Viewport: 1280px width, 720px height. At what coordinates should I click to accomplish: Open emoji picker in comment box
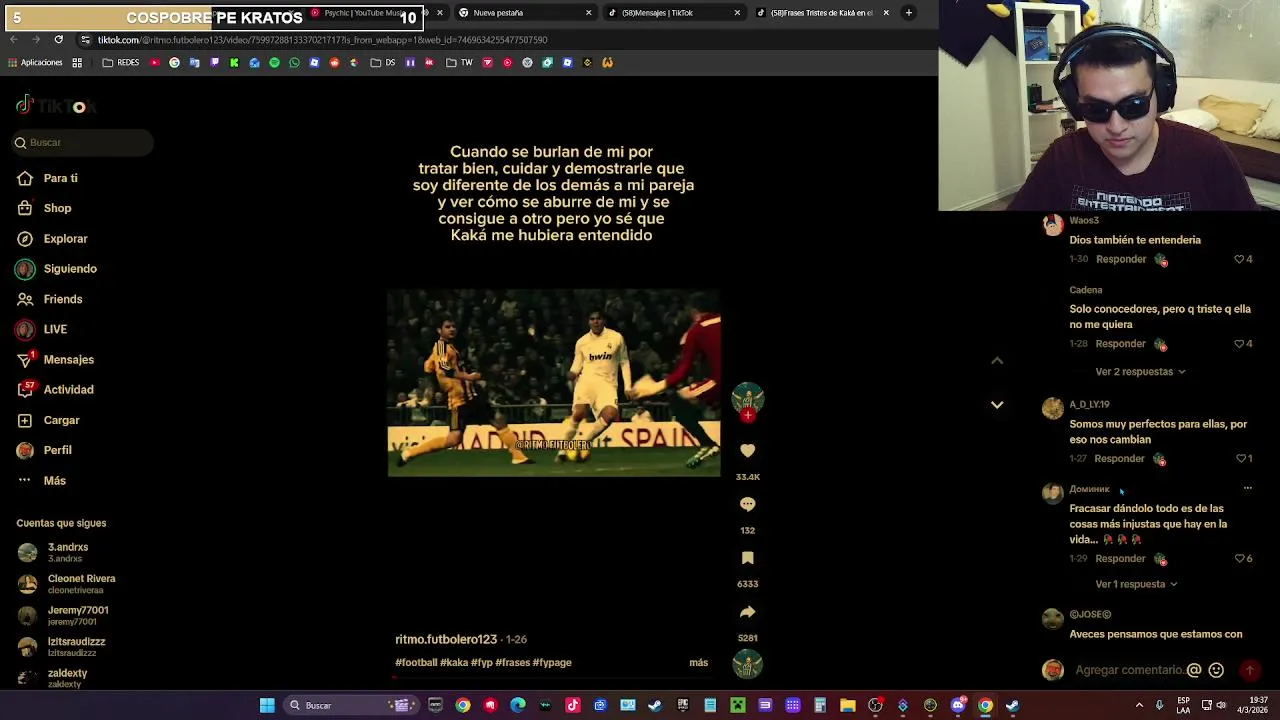coord(1216,671)
